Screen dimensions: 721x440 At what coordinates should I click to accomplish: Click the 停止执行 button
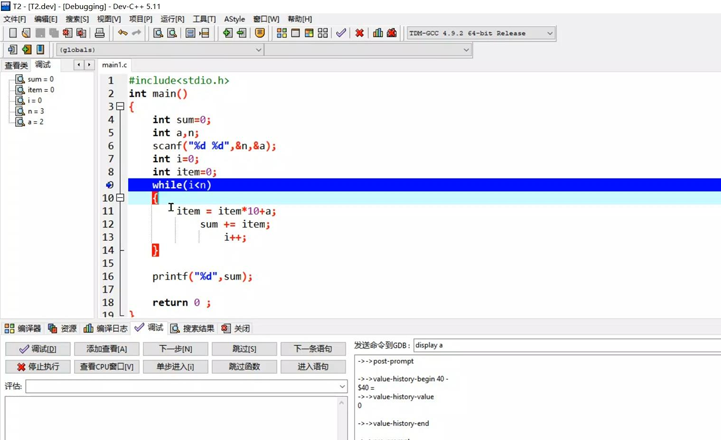click(38, 366)
